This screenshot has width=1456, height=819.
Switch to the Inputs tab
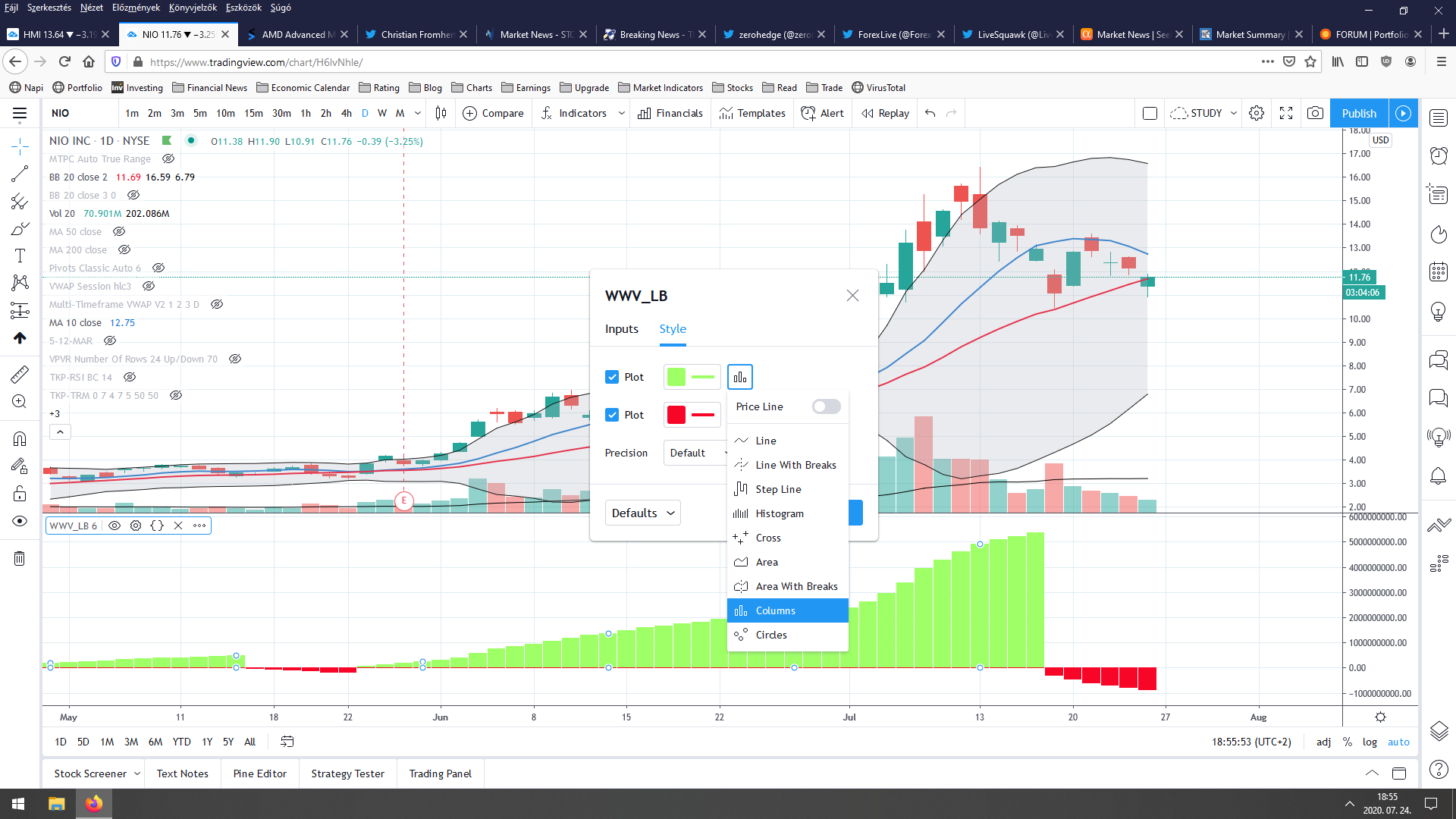click(x=621, y=328)
